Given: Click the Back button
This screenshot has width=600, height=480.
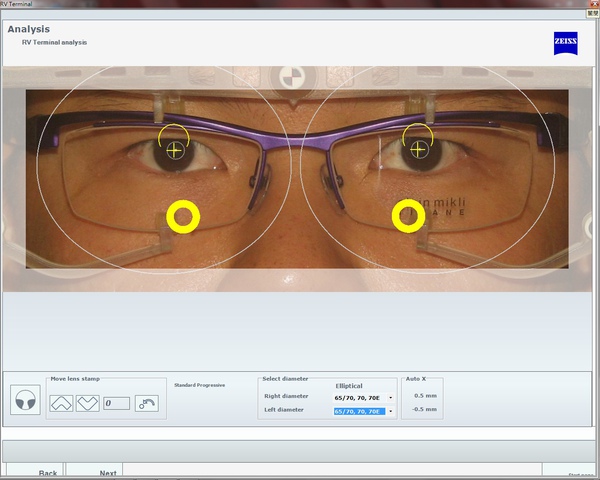Looking at the screenshot, I should pos(35,471).
